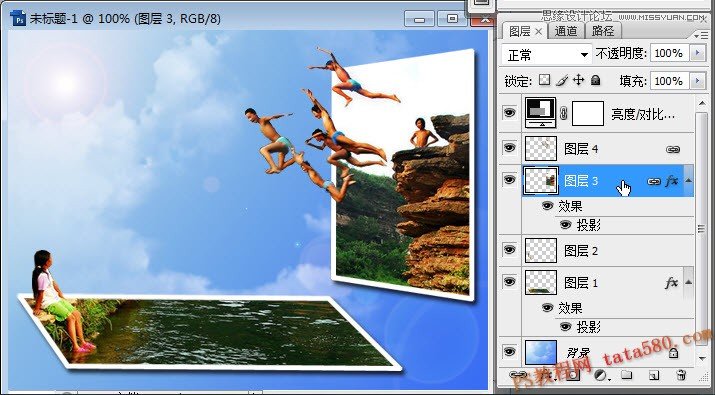Hide the 背景 layer
715x395 pixels.
click(x=509, y=351)
